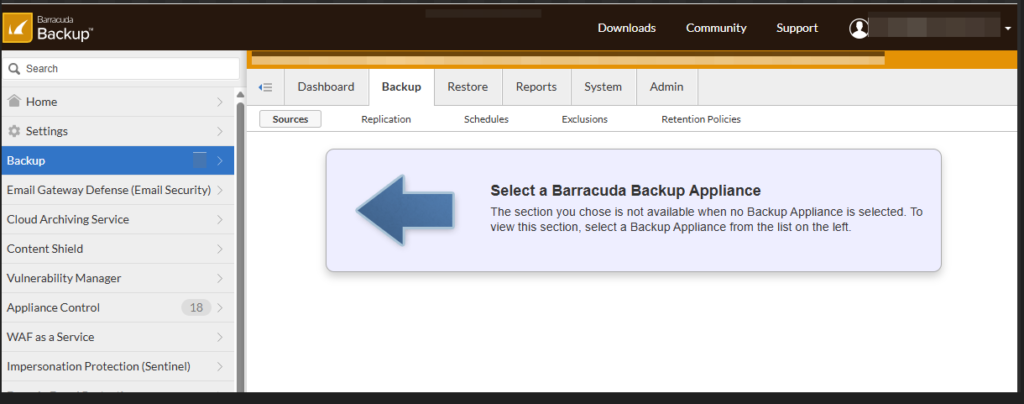The height and width of the screenshot is (404, 1024).
Task: Expand Cloud Archiving Service chevron
Action: 220,219
